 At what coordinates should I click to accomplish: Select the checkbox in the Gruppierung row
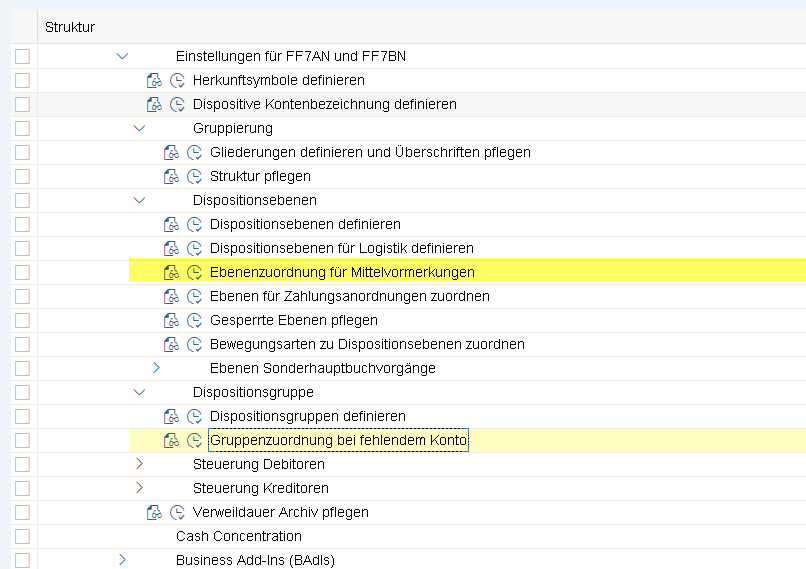tap(22, 128)
